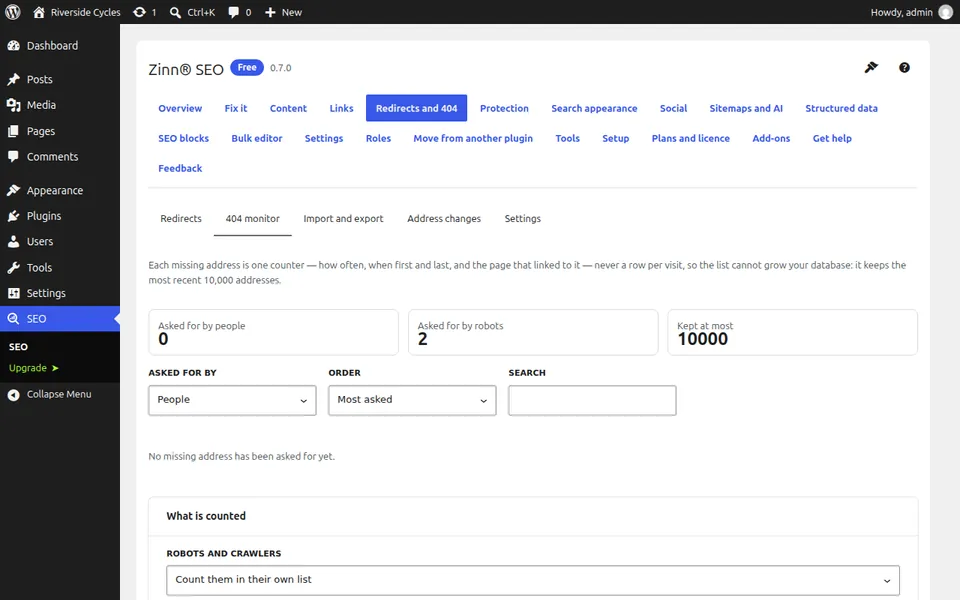Go to Posts in the sidebar
The width and height of the screenshot is (960, 600).
[x=60, y=79]
